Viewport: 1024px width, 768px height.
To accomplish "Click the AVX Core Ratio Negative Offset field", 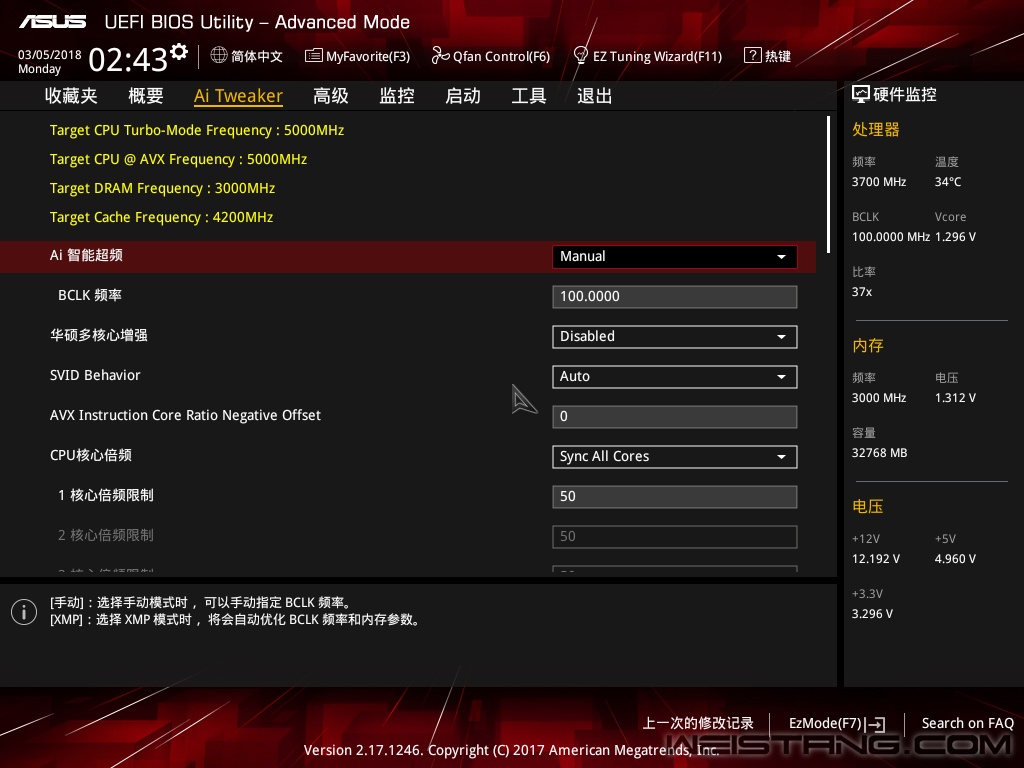I will tap(675, 417).
